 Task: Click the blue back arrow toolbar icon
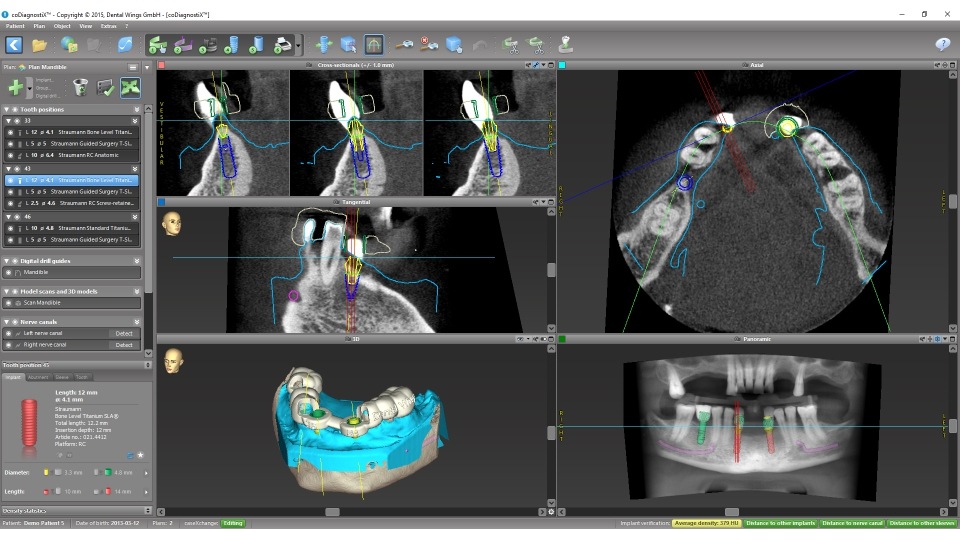point(14,45)
